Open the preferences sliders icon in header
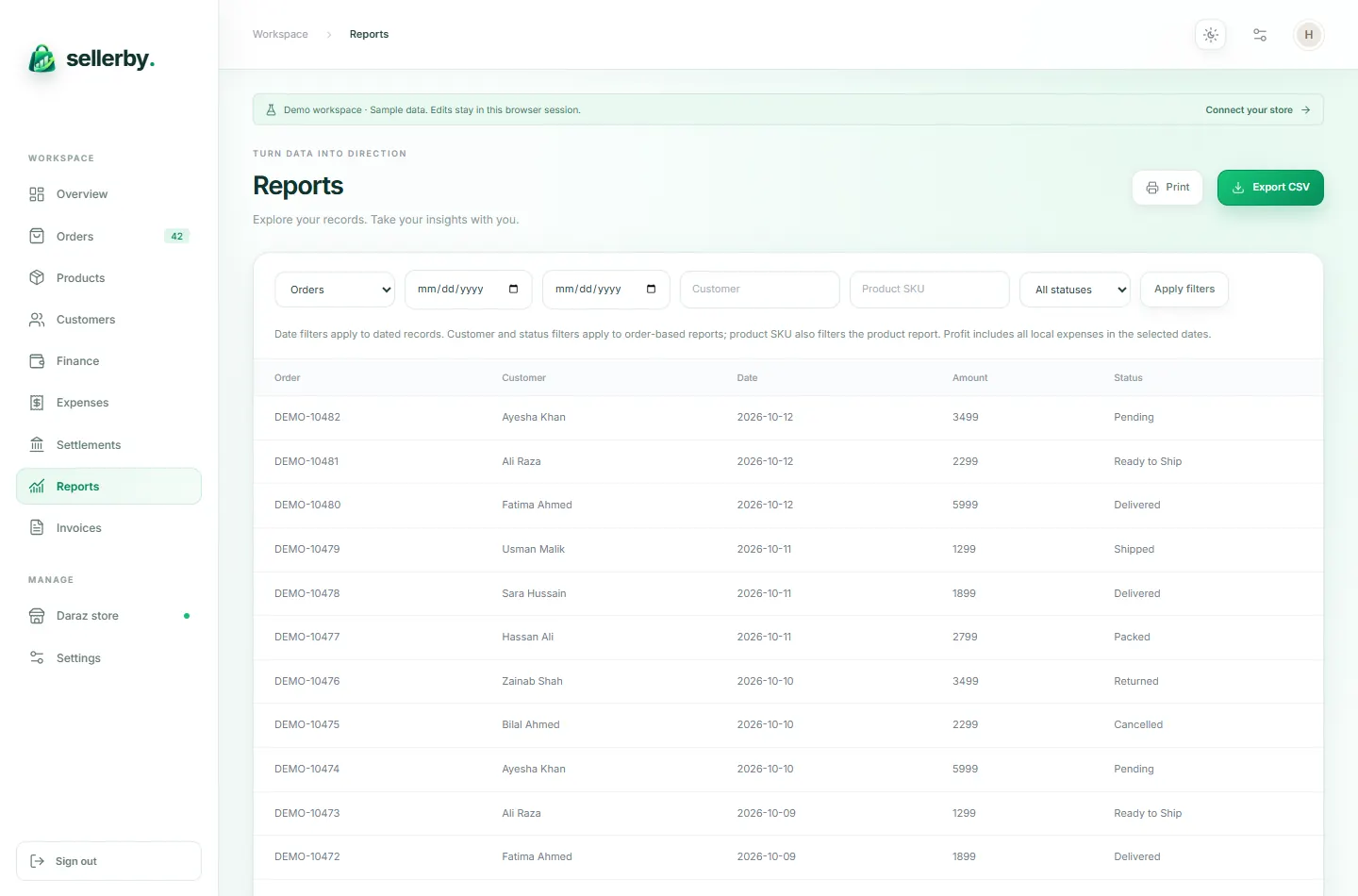Screen dimensions: 1358x896 (1260, 35)
